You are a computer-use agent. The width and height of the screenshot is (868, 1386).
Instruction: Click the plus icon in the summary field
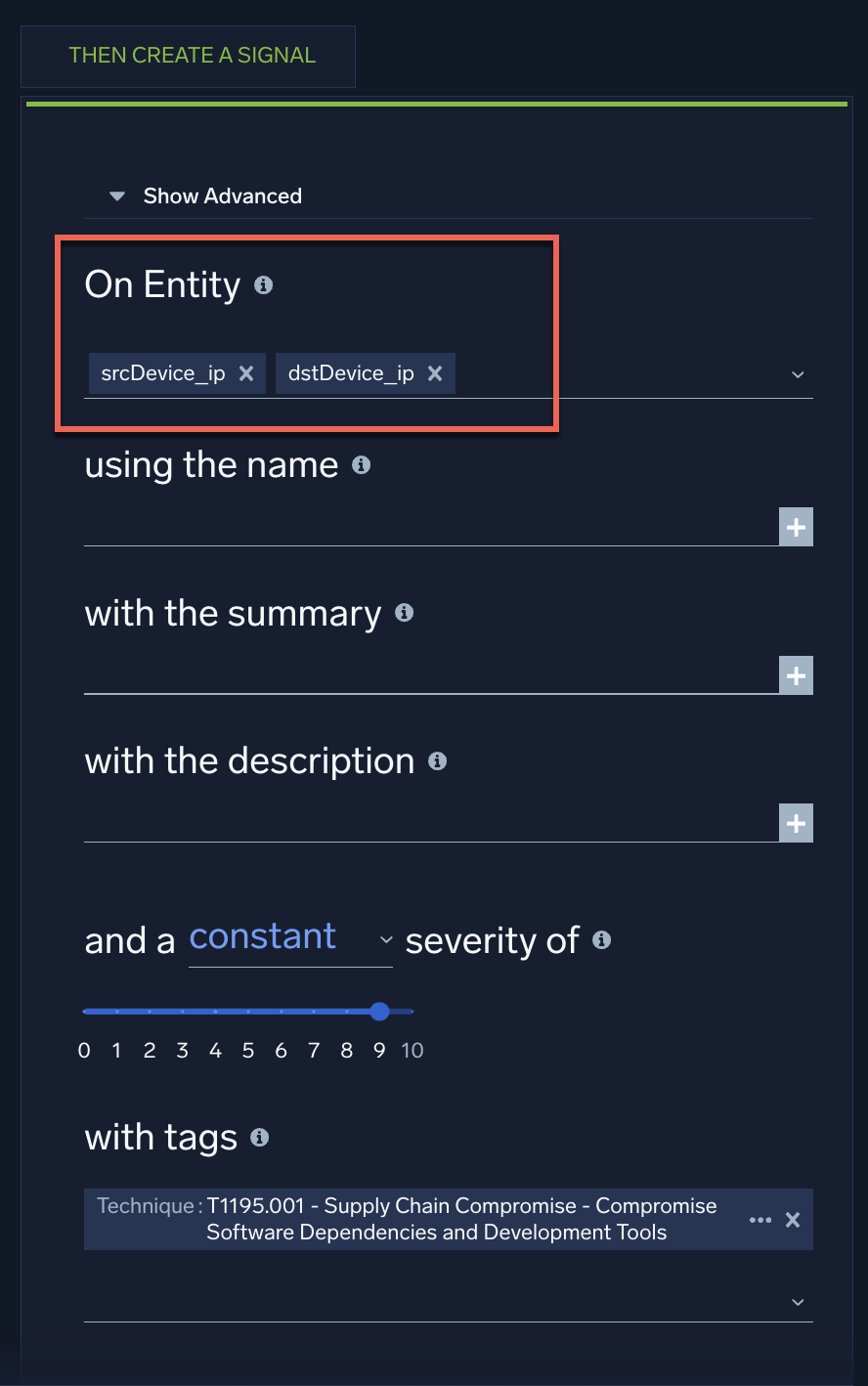pos(796,674)
